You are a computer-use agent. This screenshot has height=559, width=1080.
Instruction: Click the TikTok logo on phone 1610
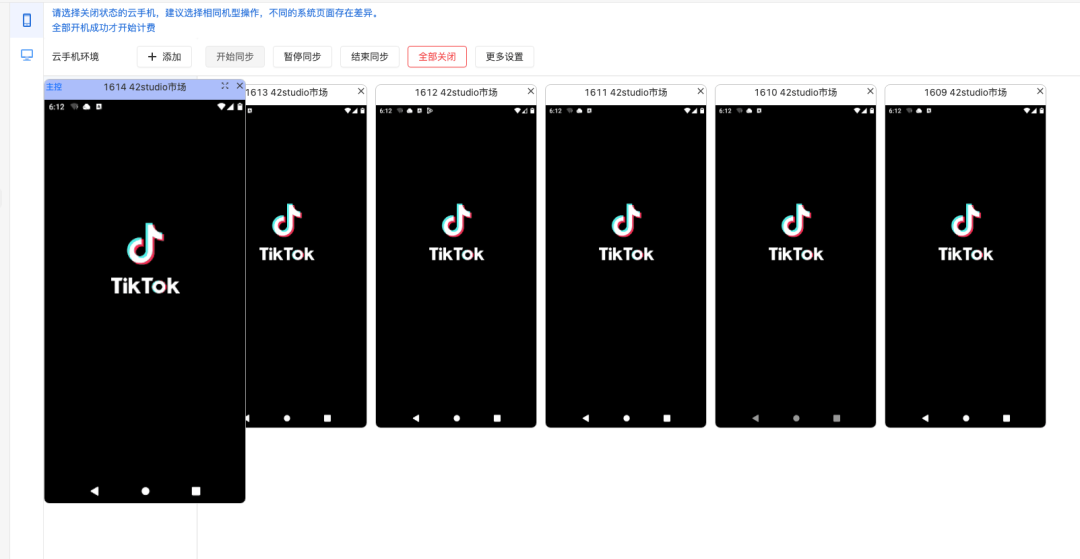pyautogui.click(x=796, y=232)
